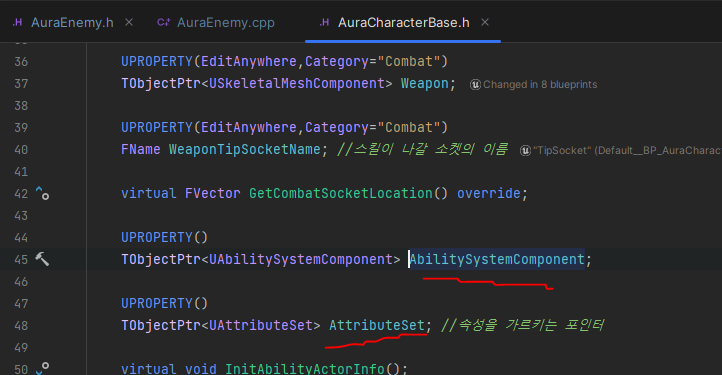The width and height of the screenshot is (722, 375).
Task: Click line number 36 in the gutter
Action: 21,62
